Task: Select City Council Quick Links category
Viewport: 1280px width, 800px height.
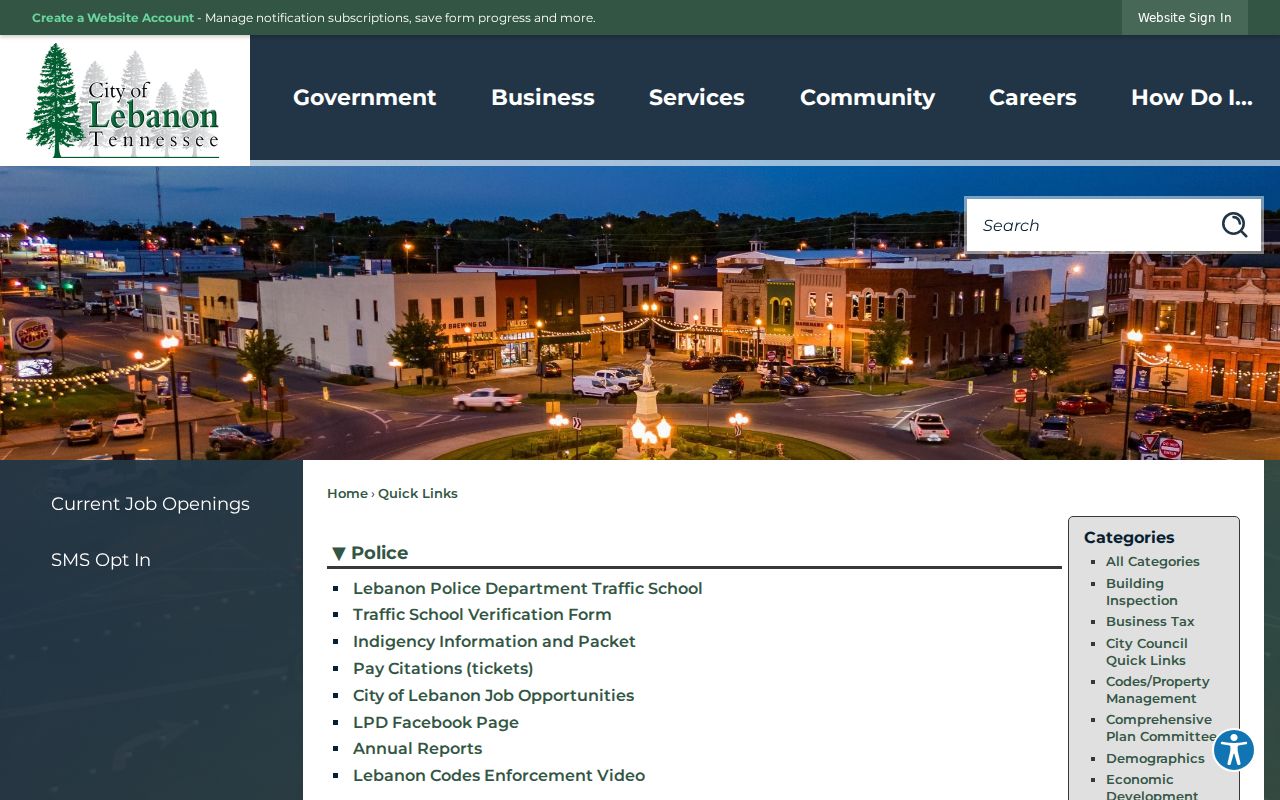Action: (x=1147, y=652)
